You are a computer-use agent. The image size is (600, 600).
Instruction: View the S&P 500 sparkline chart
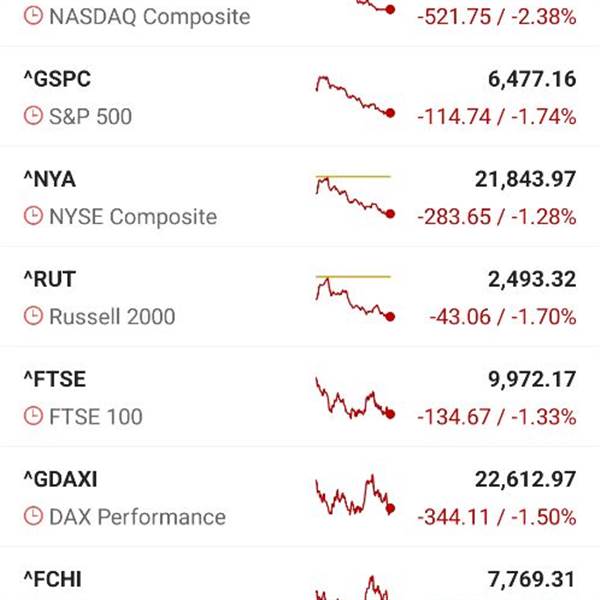click(x=354, y=97)
